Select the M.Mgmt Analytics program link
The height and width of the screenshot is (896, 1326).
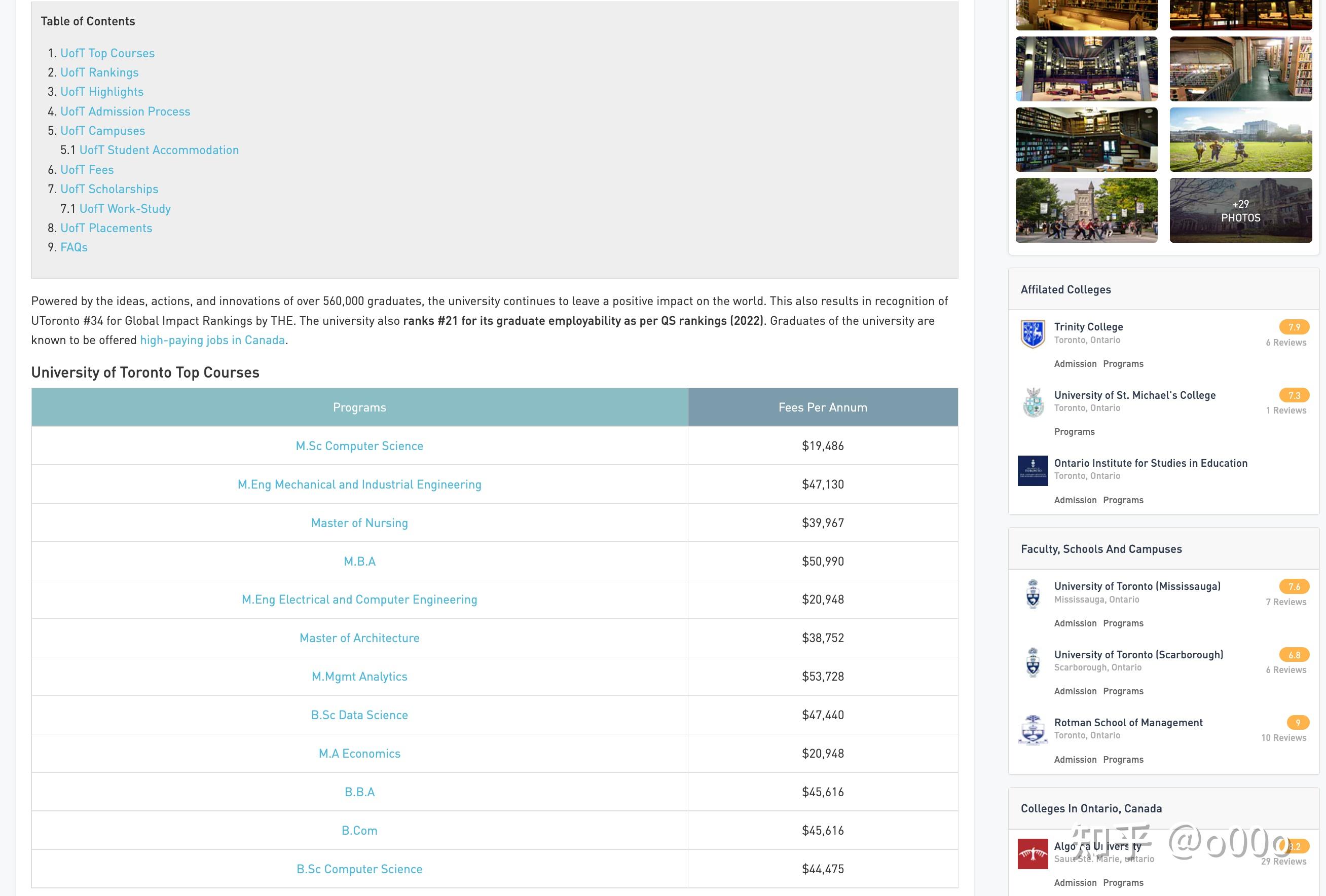tap(359, 677)
